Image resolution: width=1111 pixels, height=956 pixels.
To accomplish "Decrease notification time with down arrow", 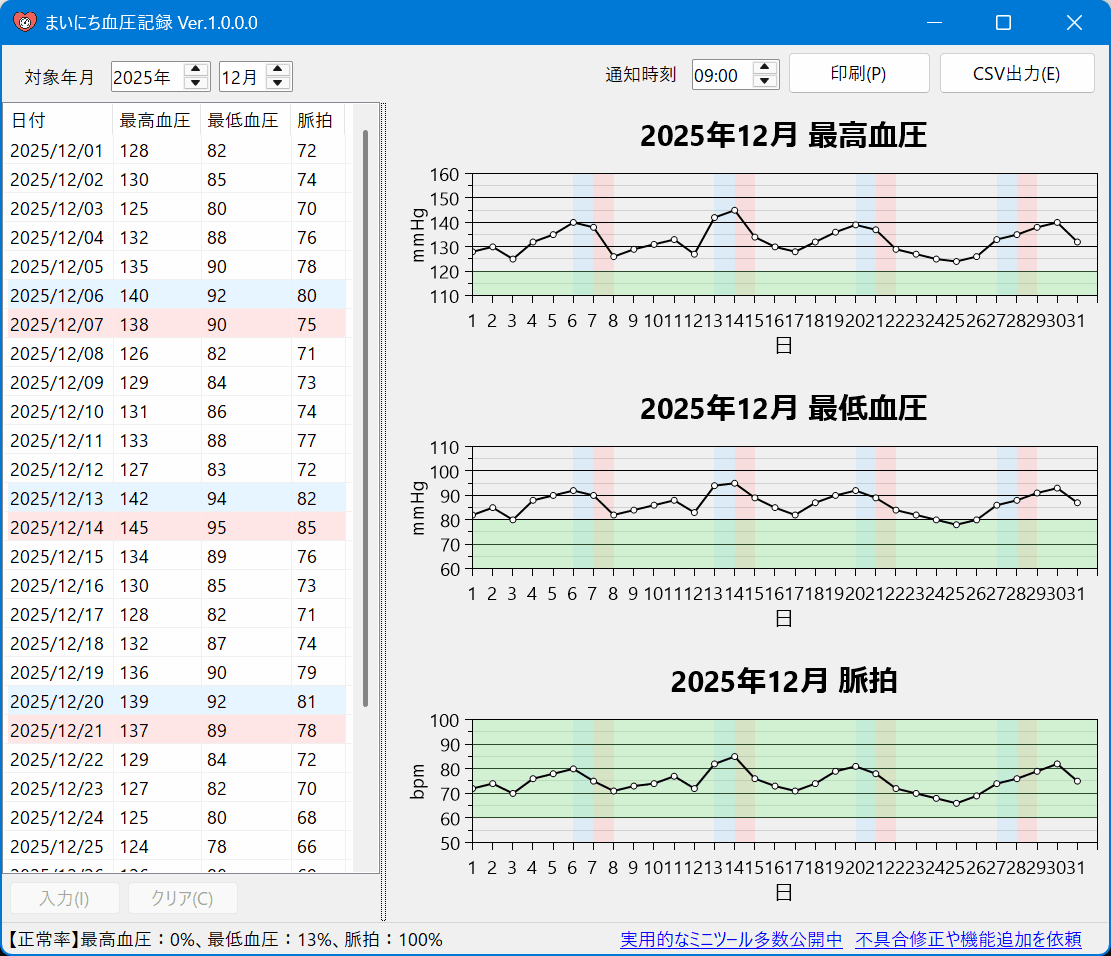I will (765, 81).
